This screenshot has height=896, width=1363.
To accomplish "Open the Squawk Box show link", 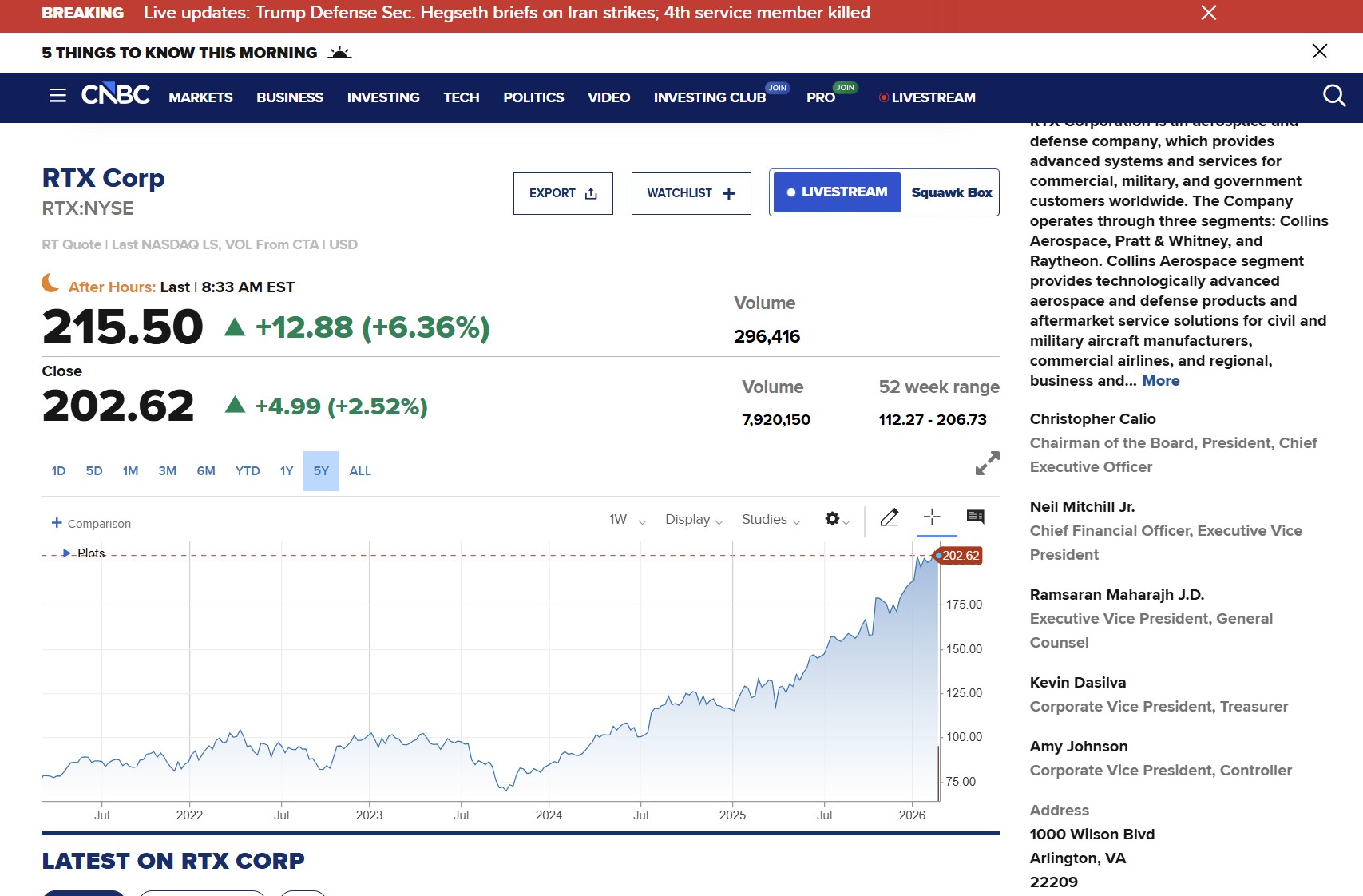I will pyautogui.click(x=952, y=192).
